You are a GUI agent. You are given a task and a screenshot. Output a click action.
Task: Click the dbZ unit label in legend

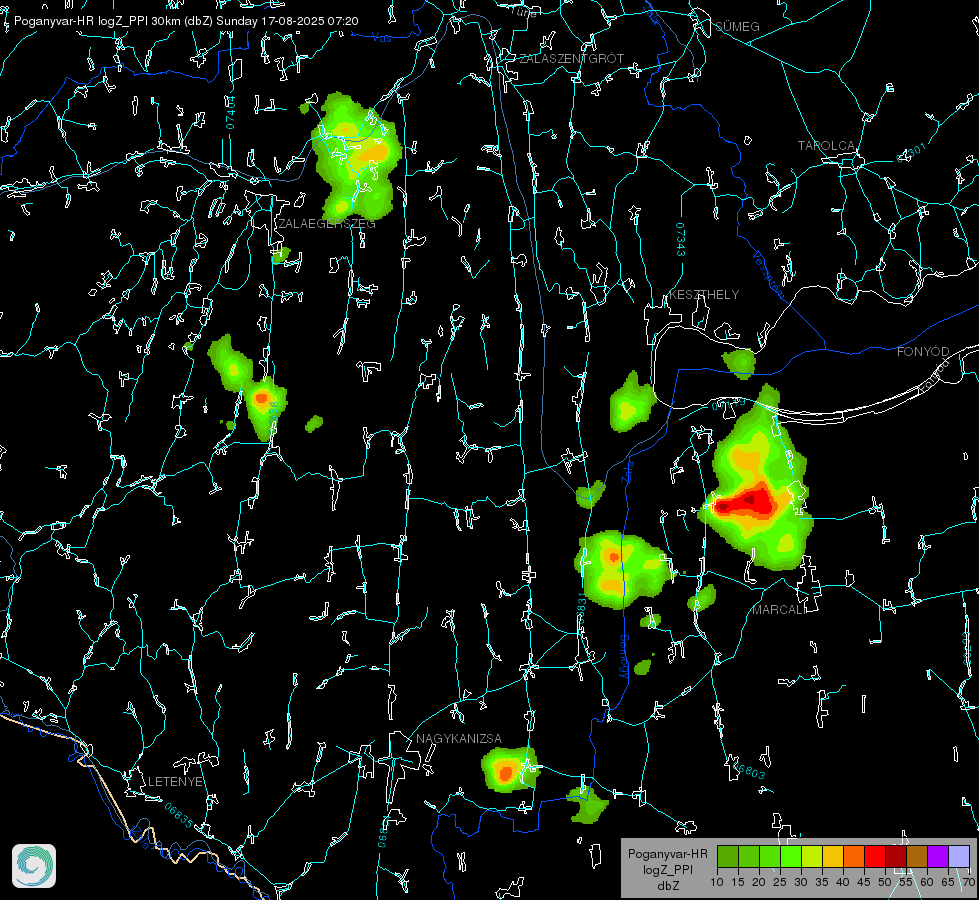667,886
